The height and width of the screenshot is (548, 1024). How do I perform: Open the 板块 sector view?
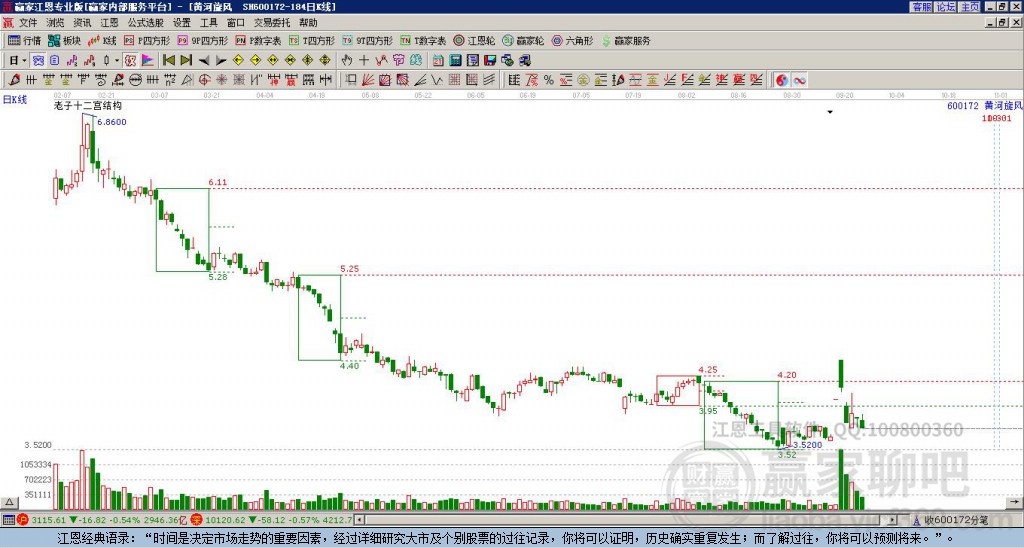point(64,40)
